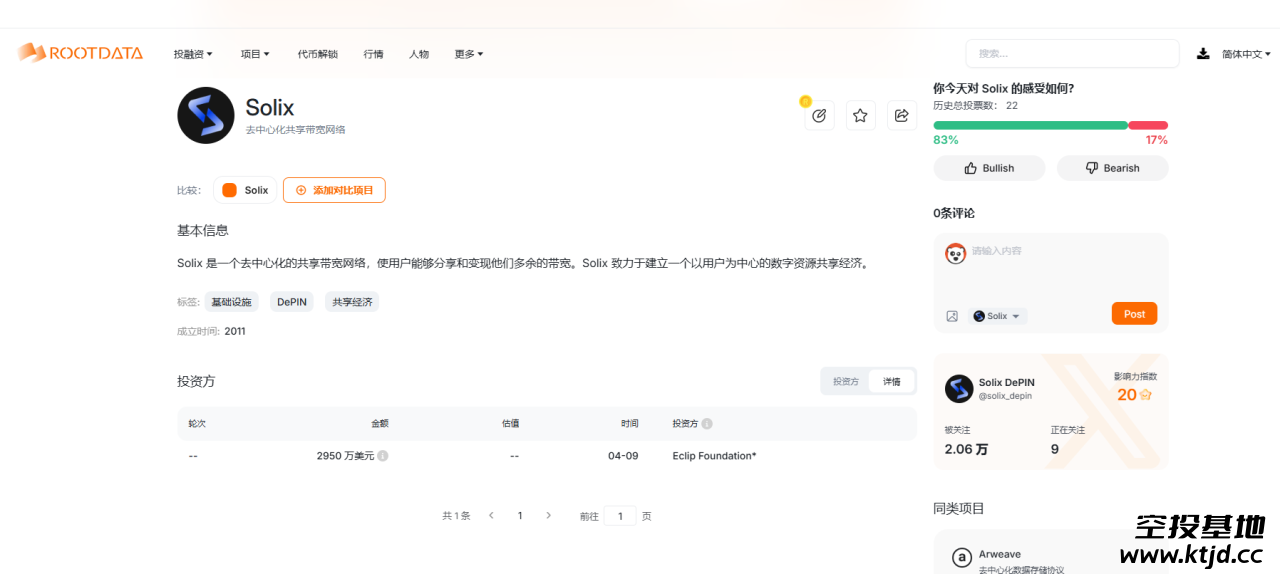The width and height of the screenshot is (1280, 574).
Task: Share Solix via the share icon
Action: click(x=901, y=116)
